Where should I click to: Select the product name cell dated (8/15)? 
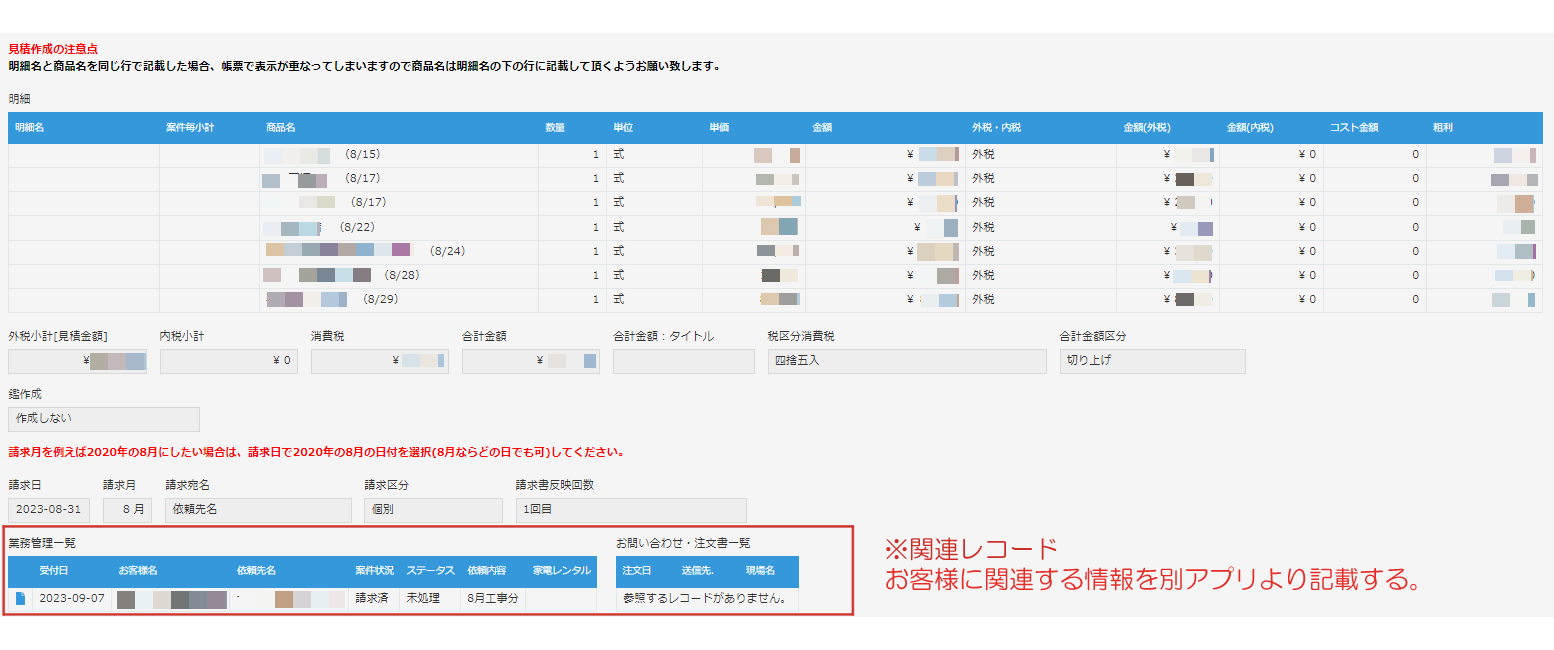pos(399,155)
